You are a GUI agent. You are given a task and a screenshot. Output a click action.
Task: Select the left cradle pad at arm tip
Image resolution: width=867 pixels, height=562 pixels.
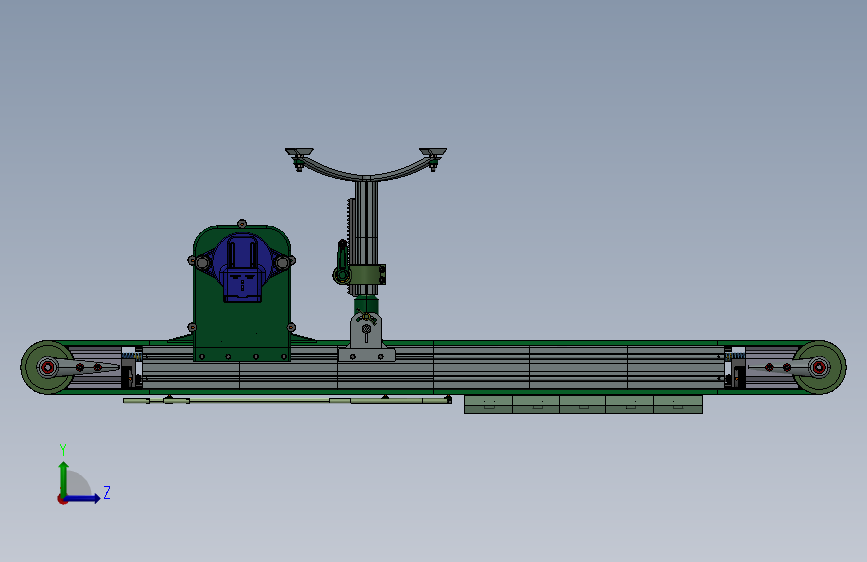pos(299,152)
